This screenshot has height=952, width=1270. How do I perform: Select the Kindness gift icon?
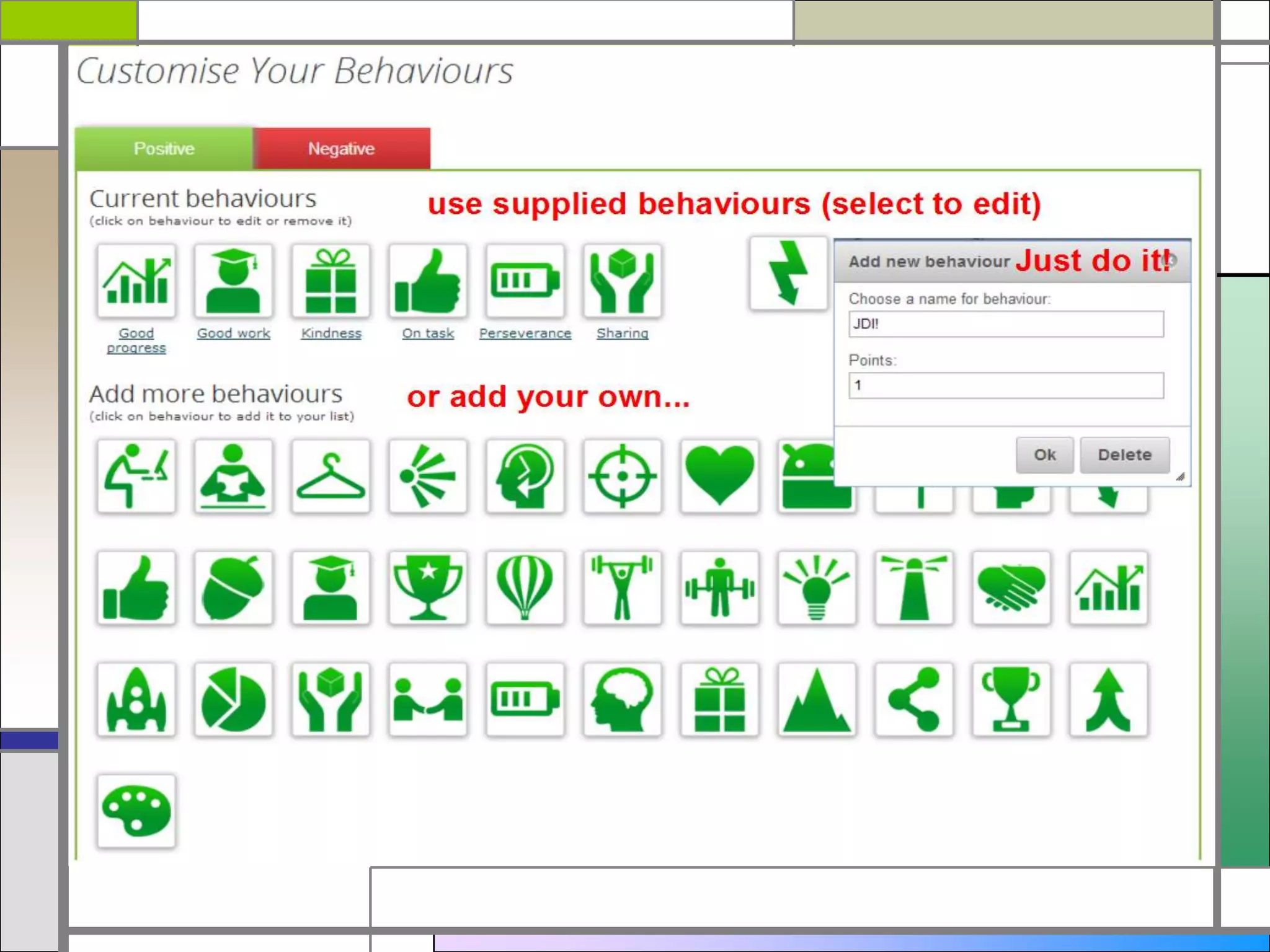pyautogui.click(x=331, y=281)
